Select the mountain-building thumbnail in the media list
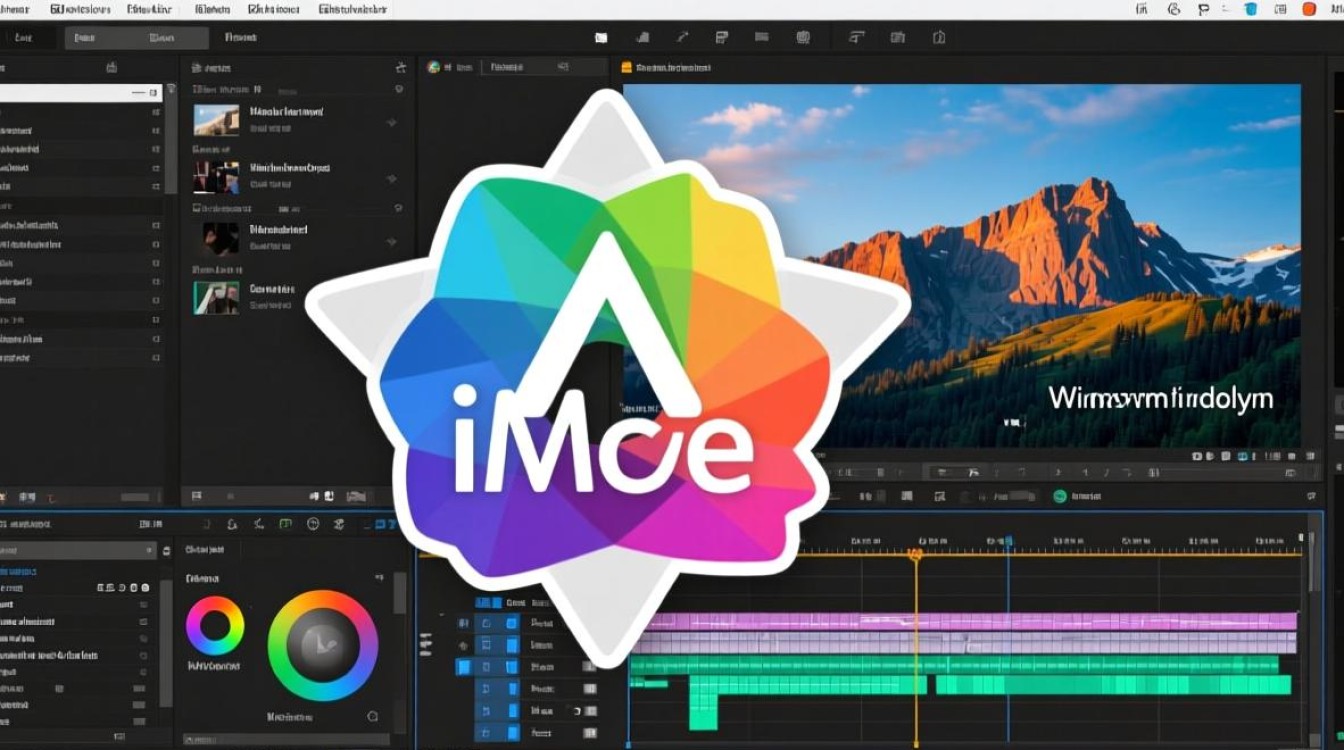The width and height of the screenshot is (1344, 750). [216, 120]
